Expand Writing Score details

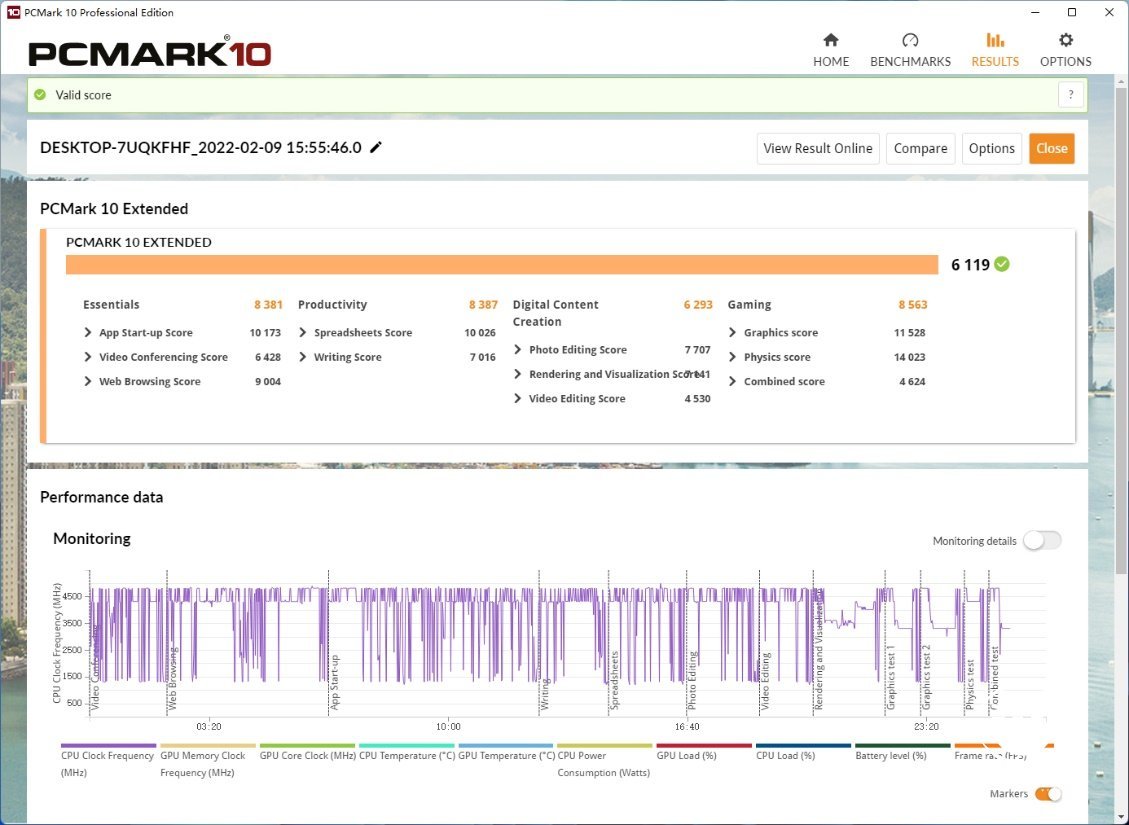(302, 357)
